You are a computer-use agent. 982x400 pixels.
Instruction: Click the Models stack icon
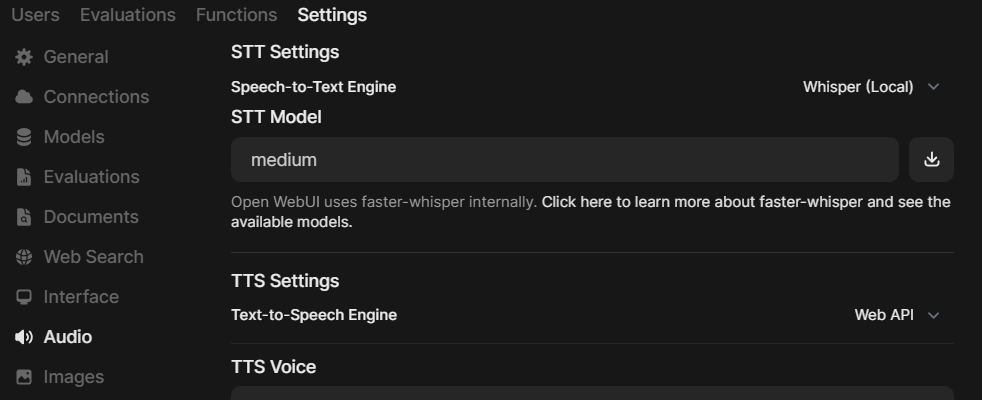point(24,137)
